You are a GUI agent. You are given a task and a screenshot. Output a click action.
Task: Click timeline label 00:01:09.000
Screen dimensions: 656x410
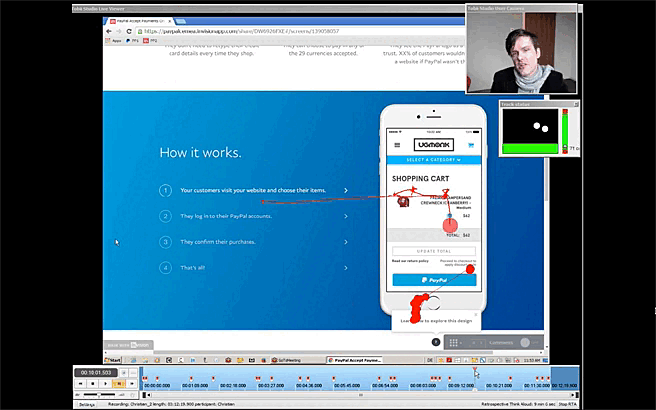(x=195, y=386)
